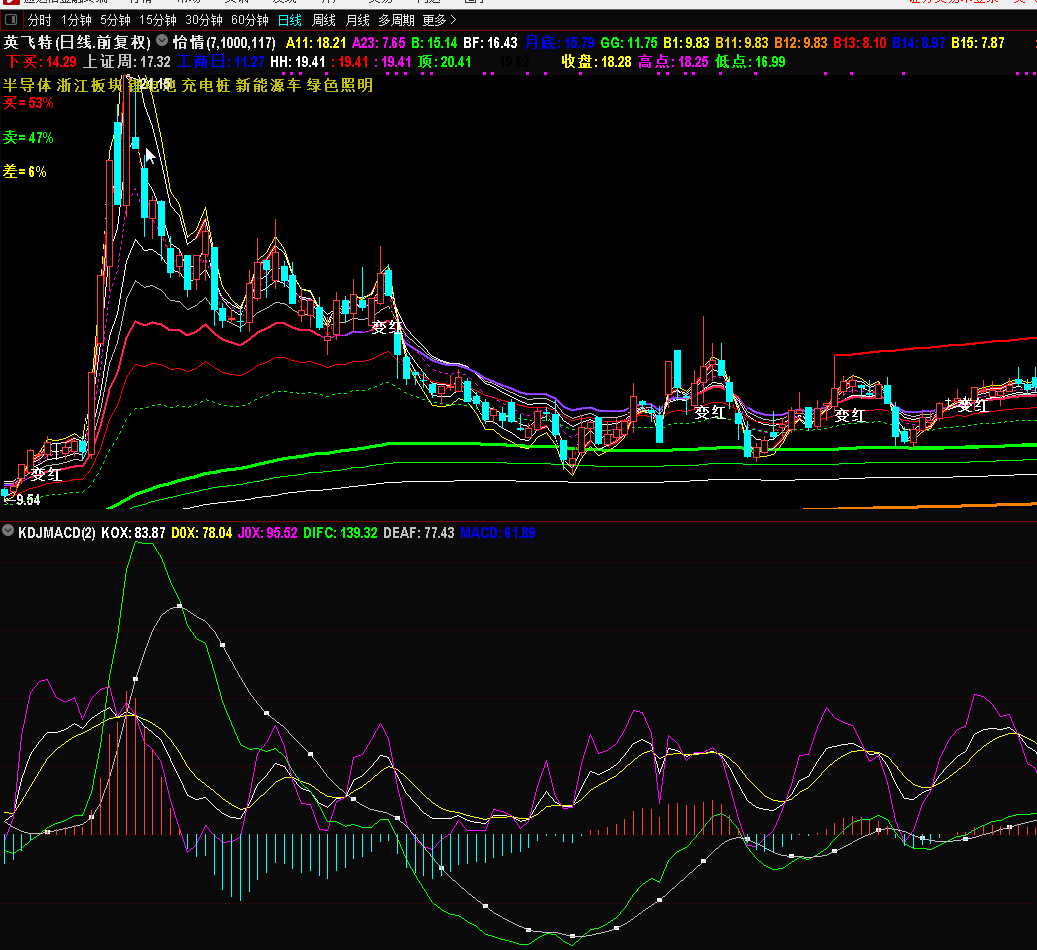Click the KOX: 83.87 value
Viewport: 1037px width, 950px height.
pos(133,533)
